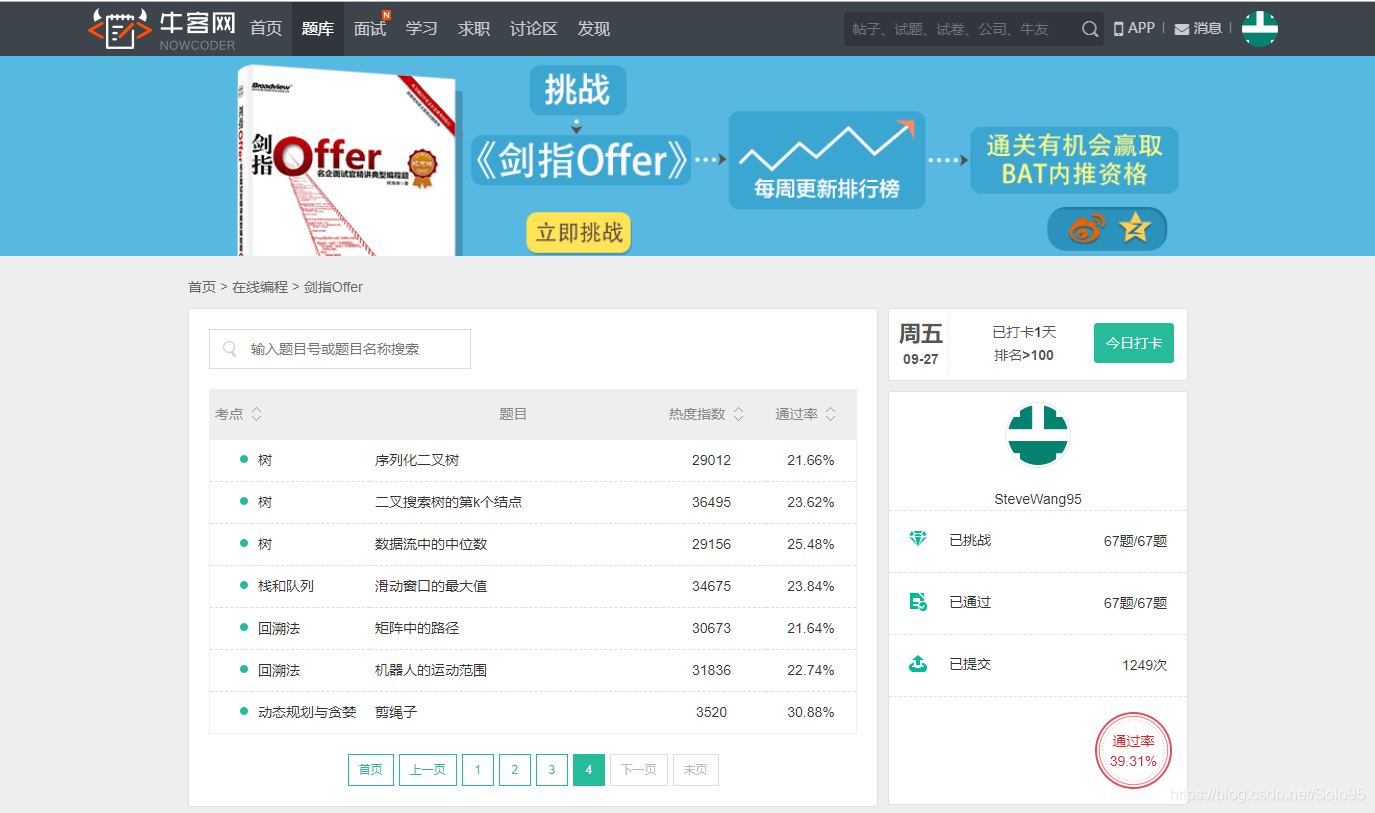
Task: Open problem 滑动窗口的最大值
Action: coord(431,586)
